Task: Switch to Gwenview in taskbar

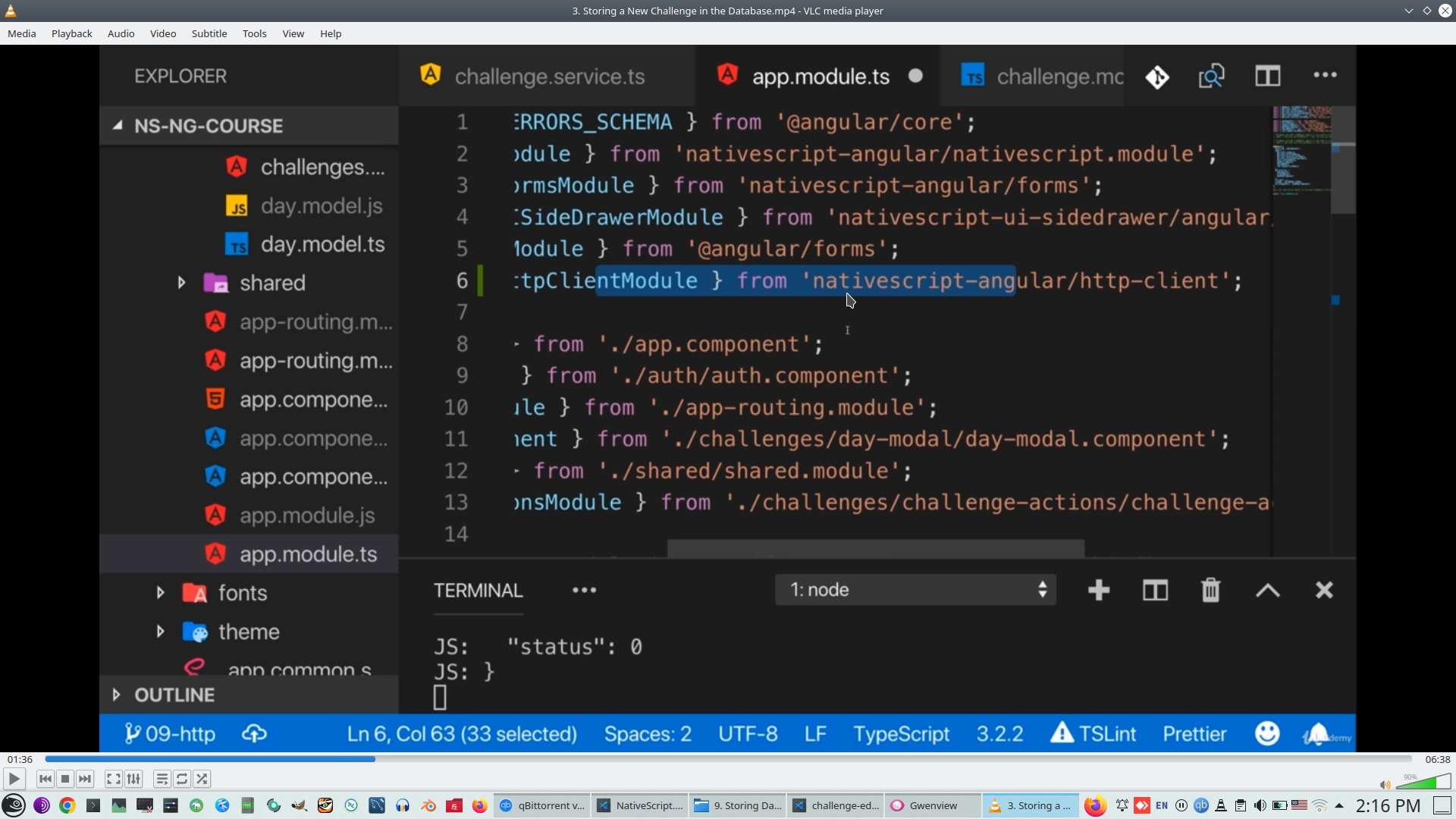Action: click(932, 805)
